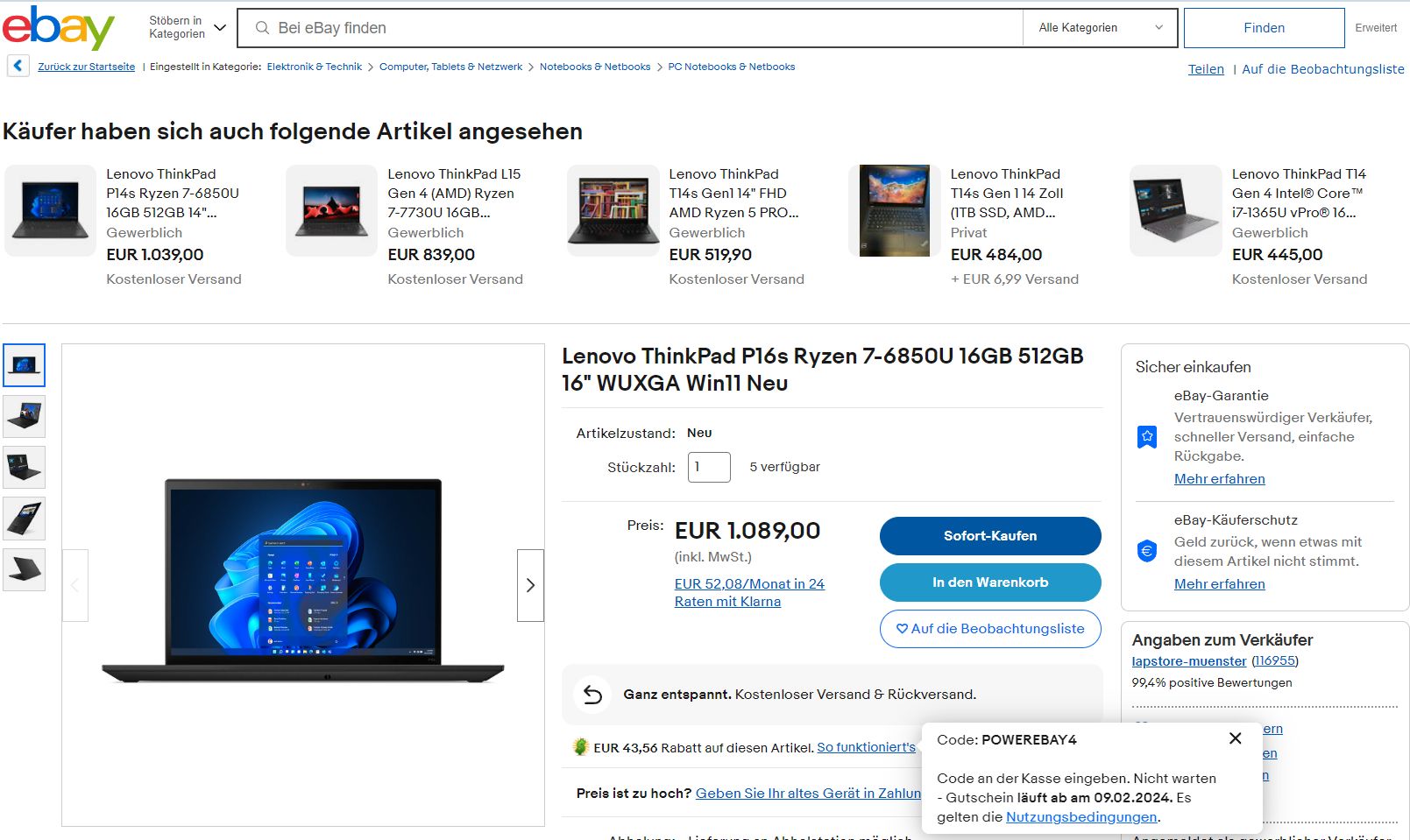Screen dimensions: 1410x840
Task: Click the EUR 445,00 price of T14 Gen 4
Action: tap(1278, 255)
